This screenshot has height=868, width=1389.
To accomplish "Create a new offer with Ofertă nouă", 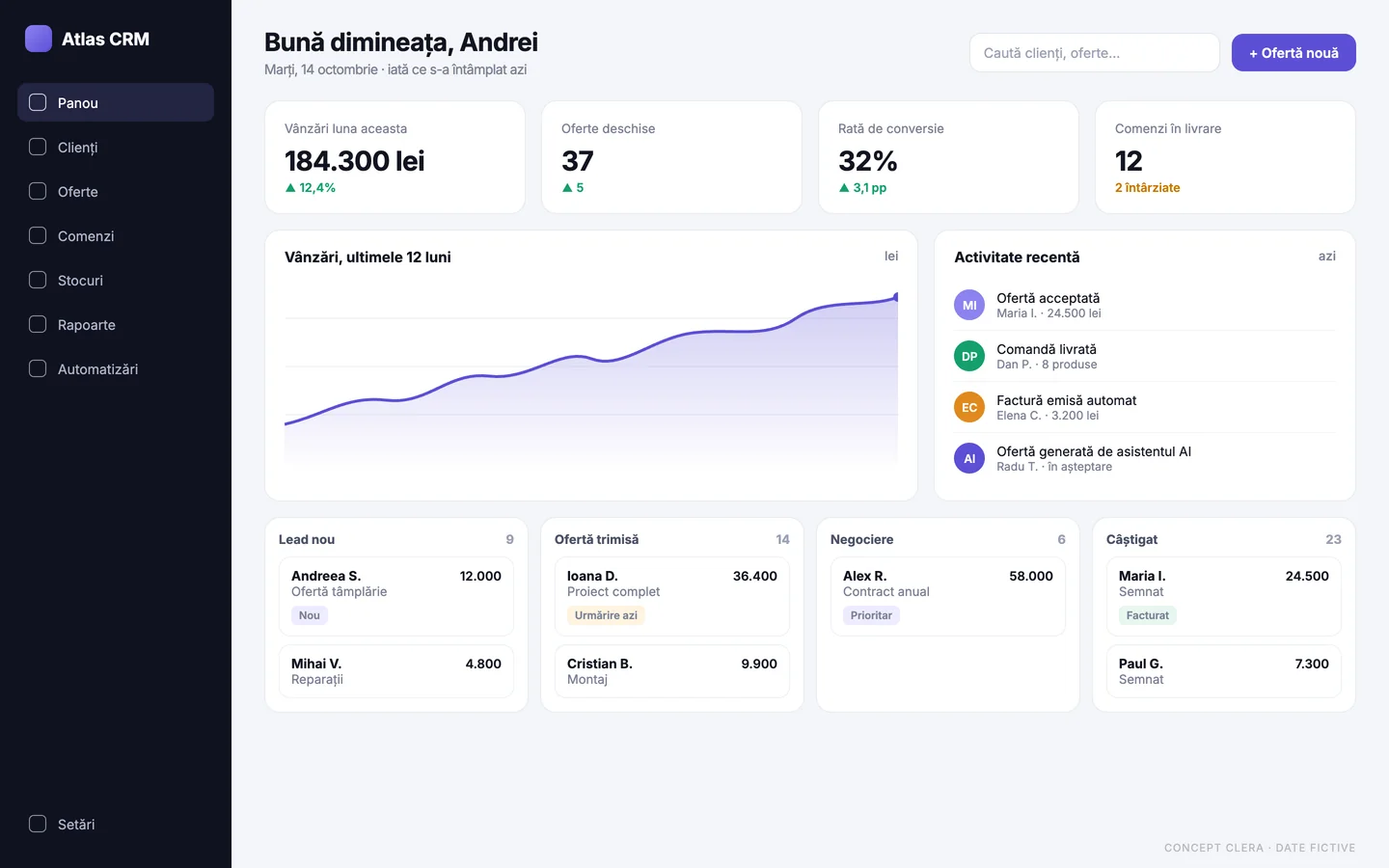I will [x=1294, y=53].
